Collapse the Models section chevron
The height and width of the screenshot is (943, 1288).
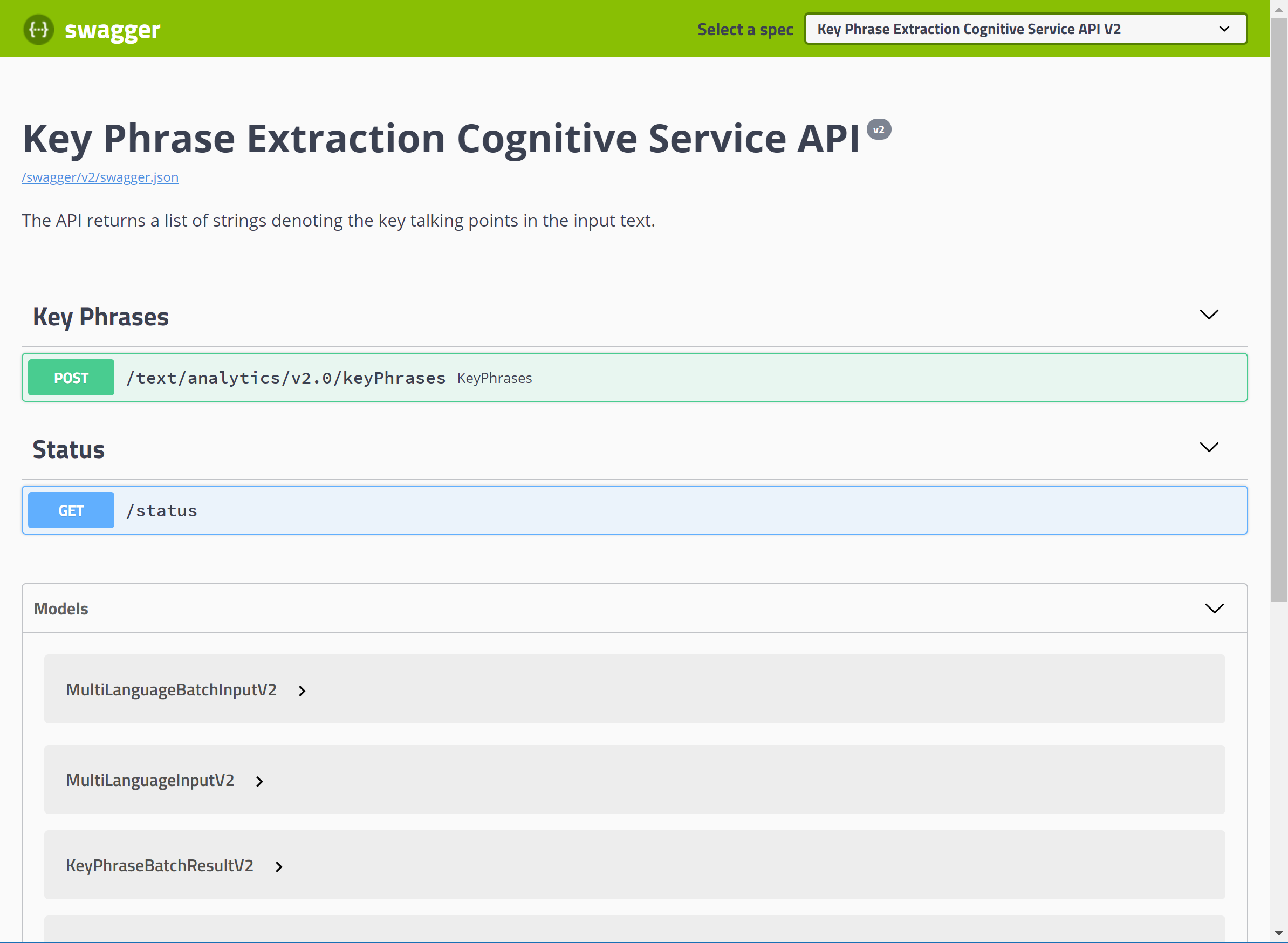pyautogui.click(x=1214, y=609)
